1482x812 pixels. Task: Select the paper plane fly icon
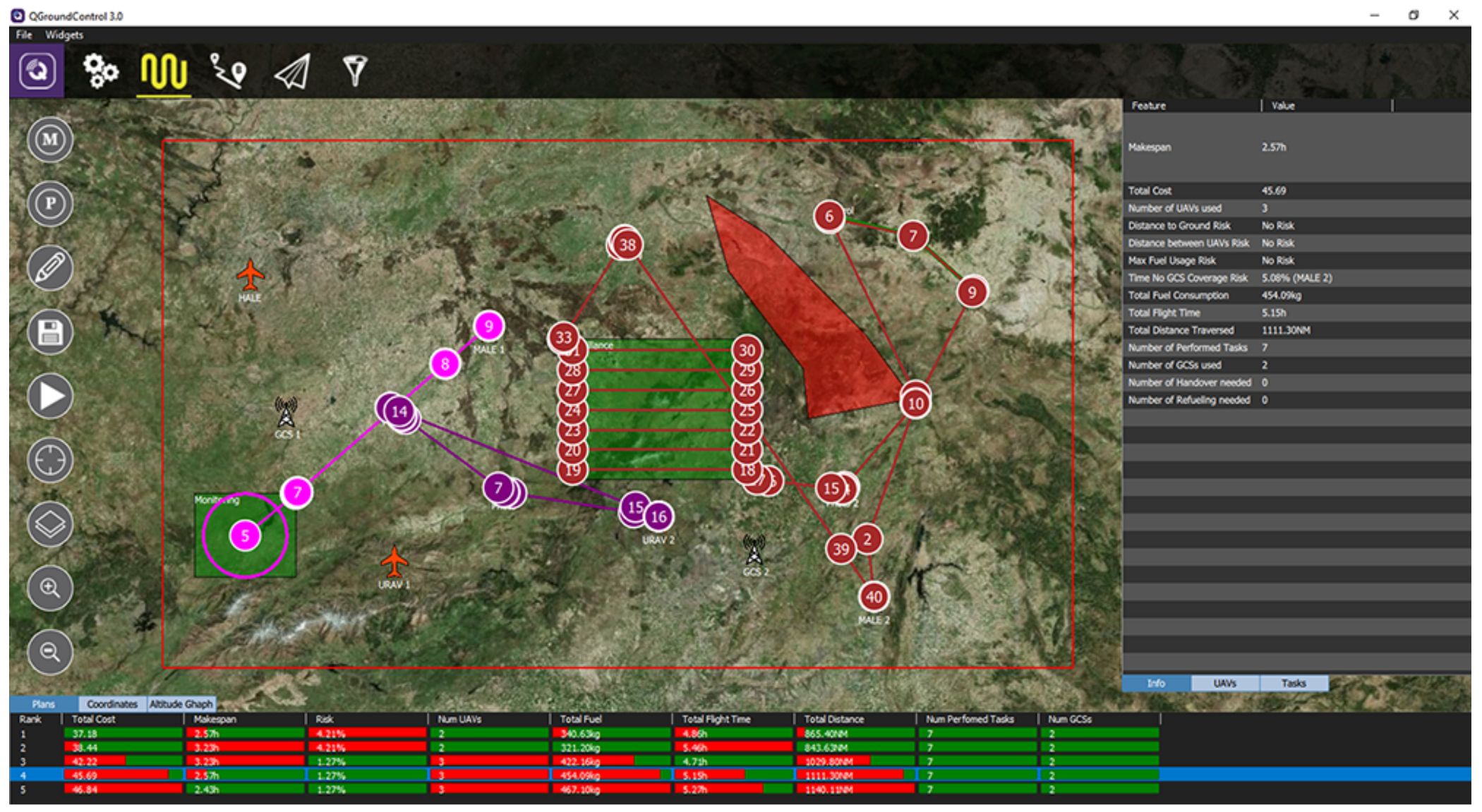pyautogui.click(x=292, y=71)
